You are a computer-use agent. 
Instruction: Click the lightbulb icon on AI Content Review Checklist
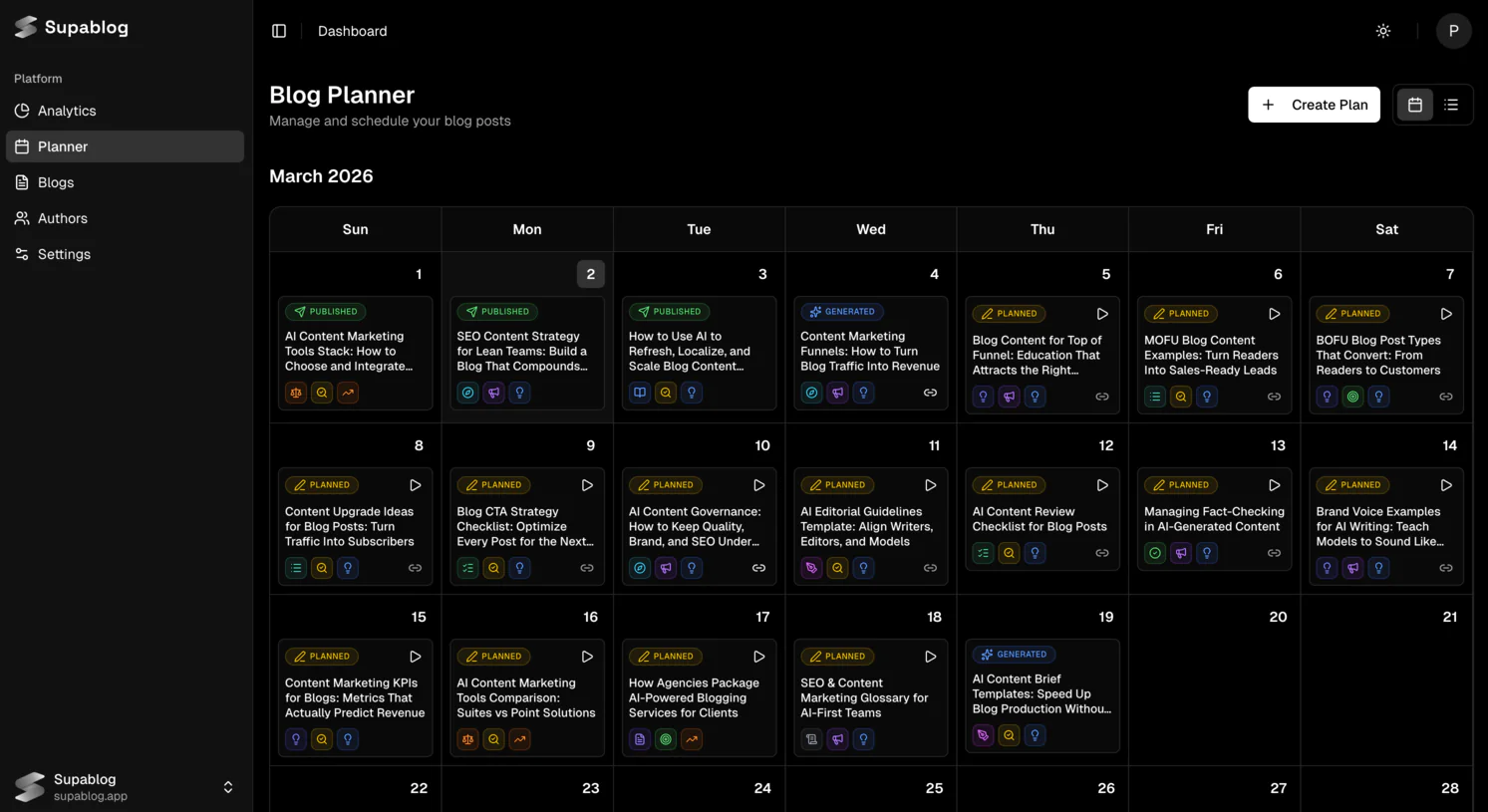(1035, 553)
